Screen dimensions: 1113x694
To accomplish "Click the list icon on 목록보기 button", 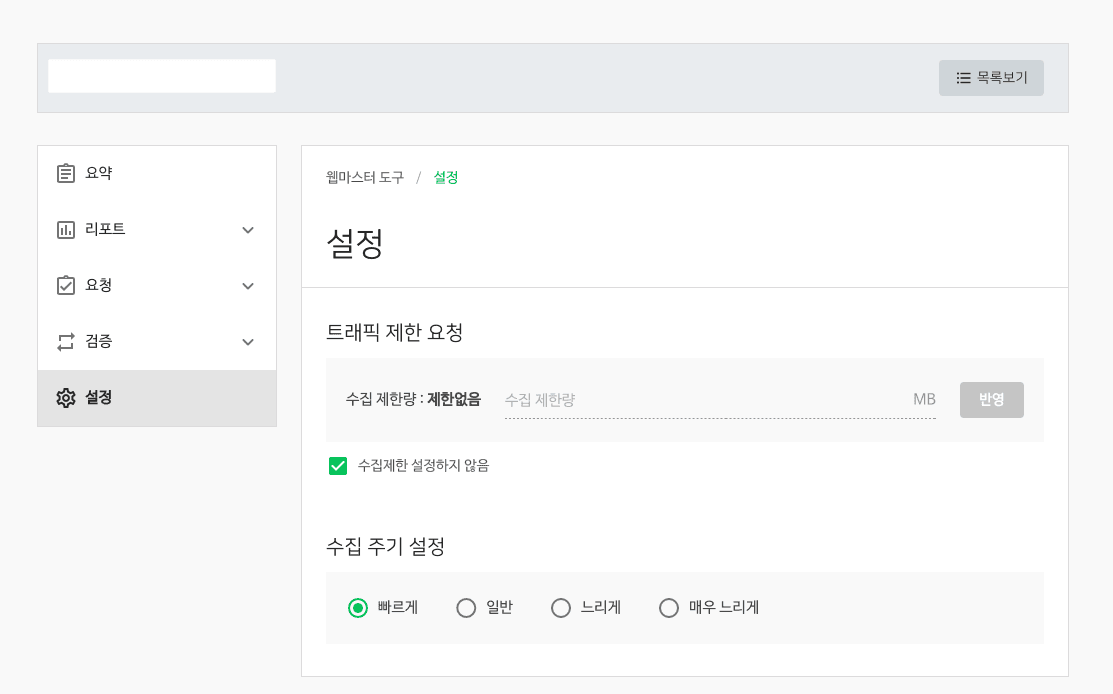I will pos(963,77).
